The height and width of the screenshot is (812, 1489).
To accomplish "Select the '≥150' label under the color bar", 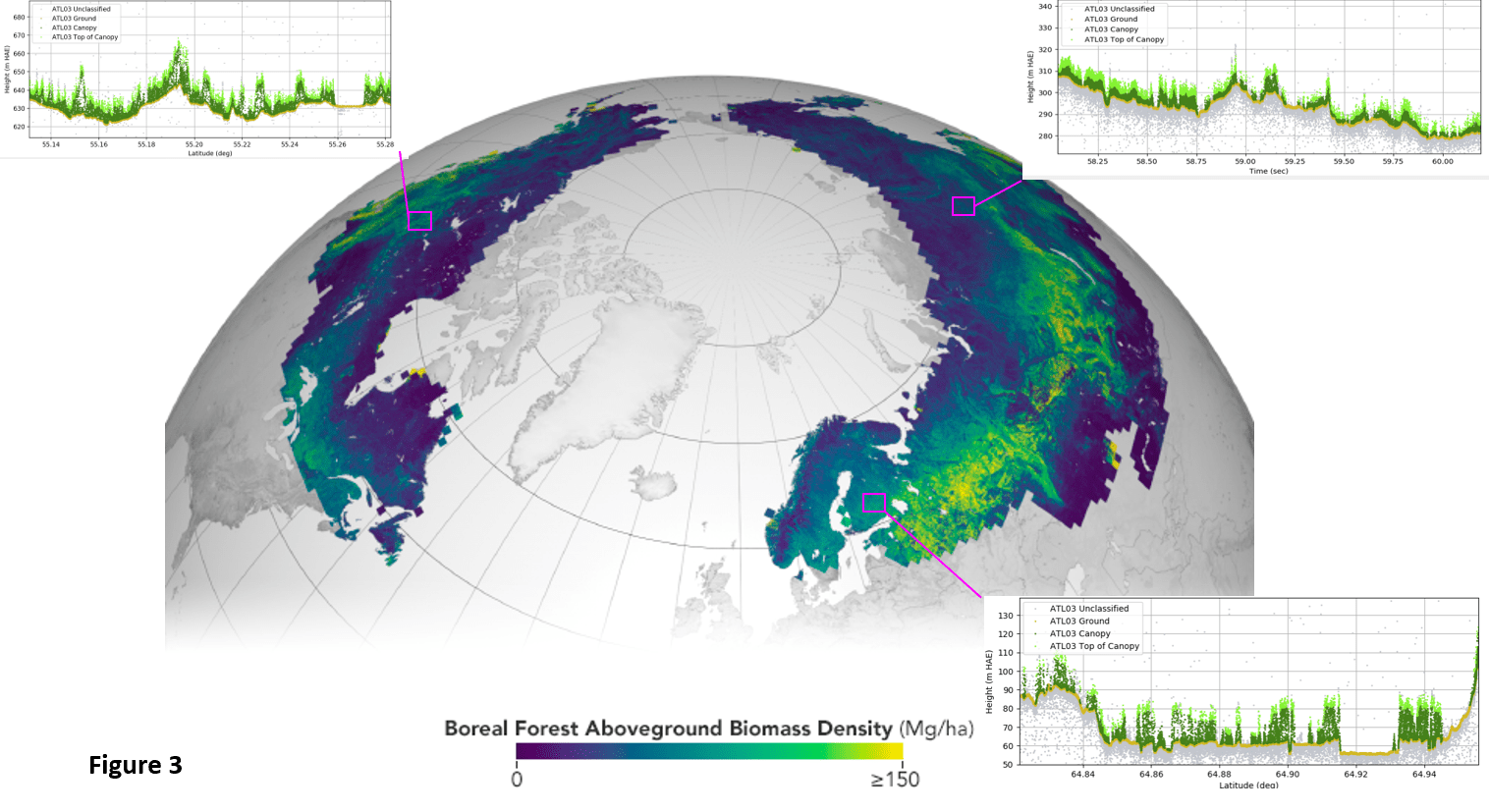I will click(895, 780).
